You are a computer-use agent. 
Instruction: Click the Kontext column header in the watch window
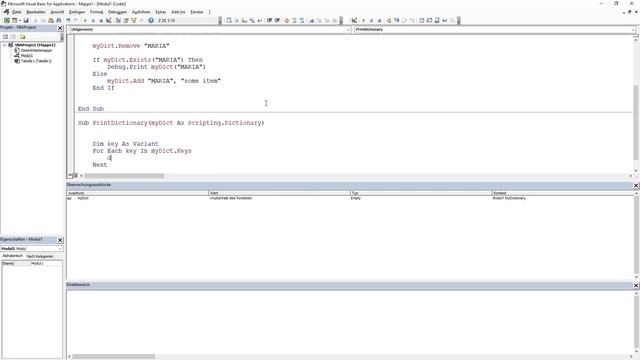(562, 193)
